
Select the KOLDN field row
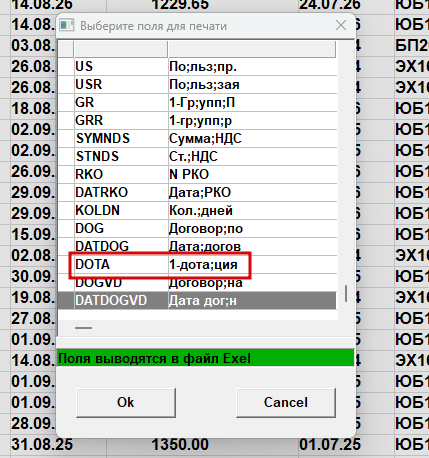click(x=197, y=211)
